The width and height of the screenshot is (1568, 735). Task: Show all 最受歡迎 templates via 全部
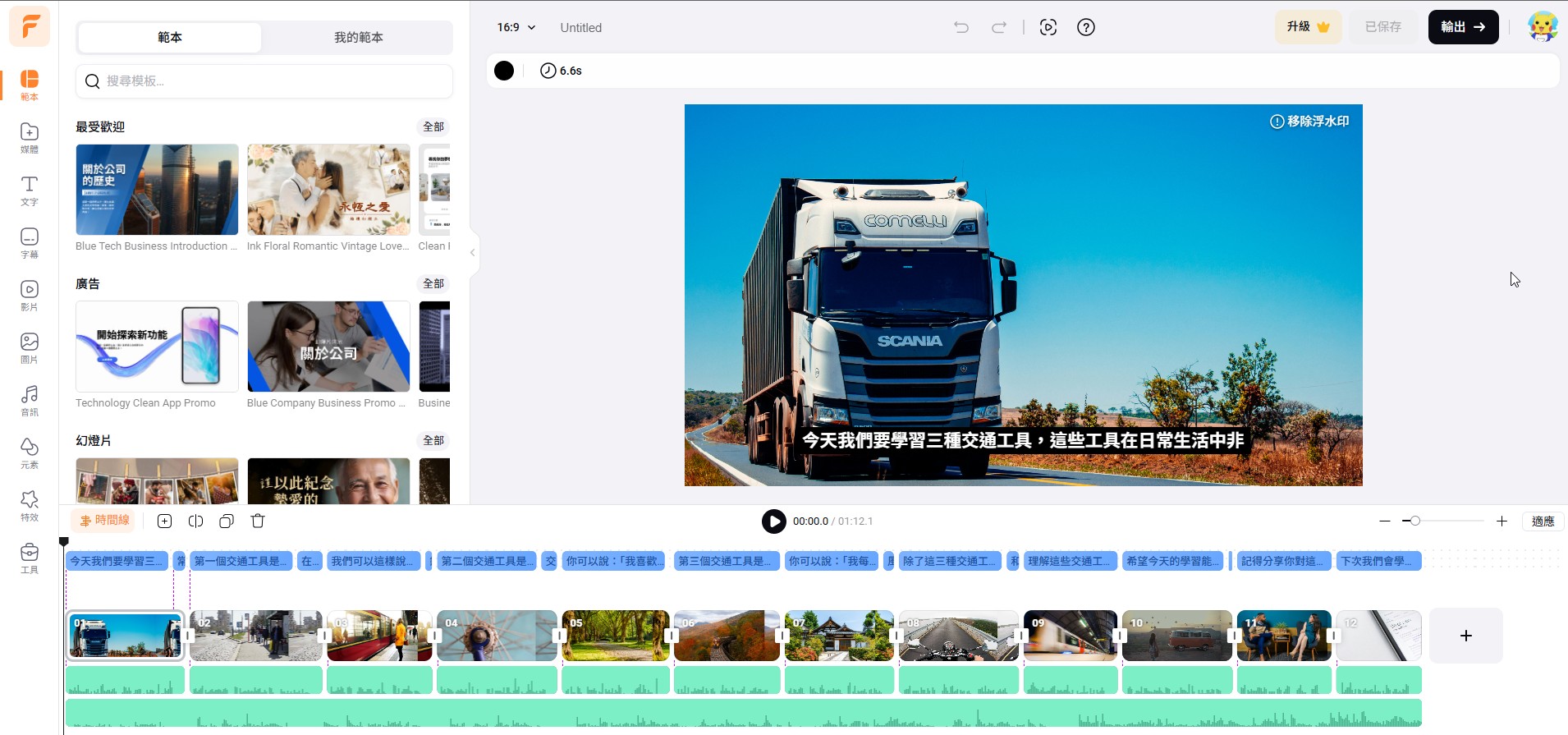point(433,126)
